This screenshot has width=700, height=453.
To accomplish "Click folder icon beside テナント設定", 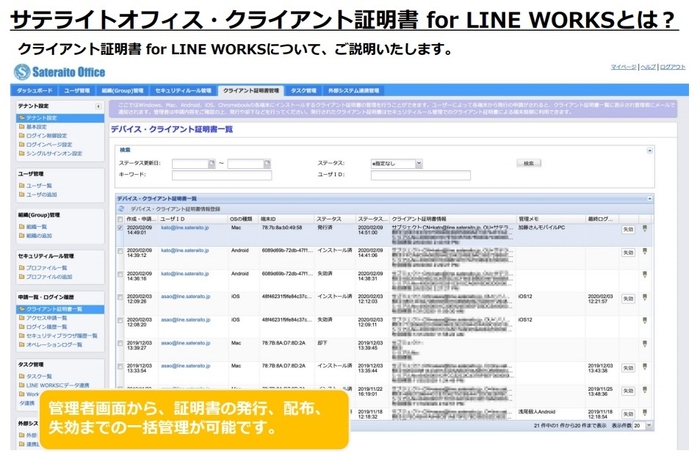I will click(21, 118).
